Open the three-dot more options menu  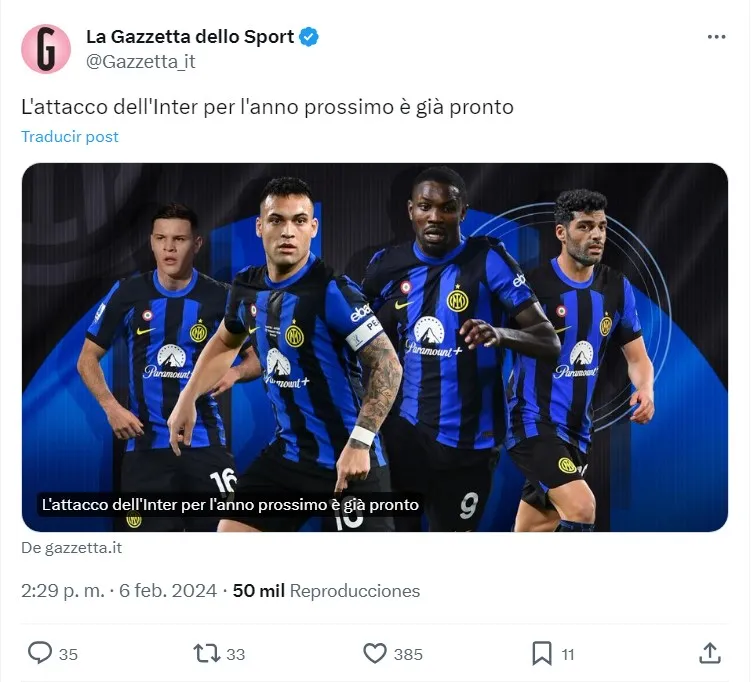pos(716,37)
